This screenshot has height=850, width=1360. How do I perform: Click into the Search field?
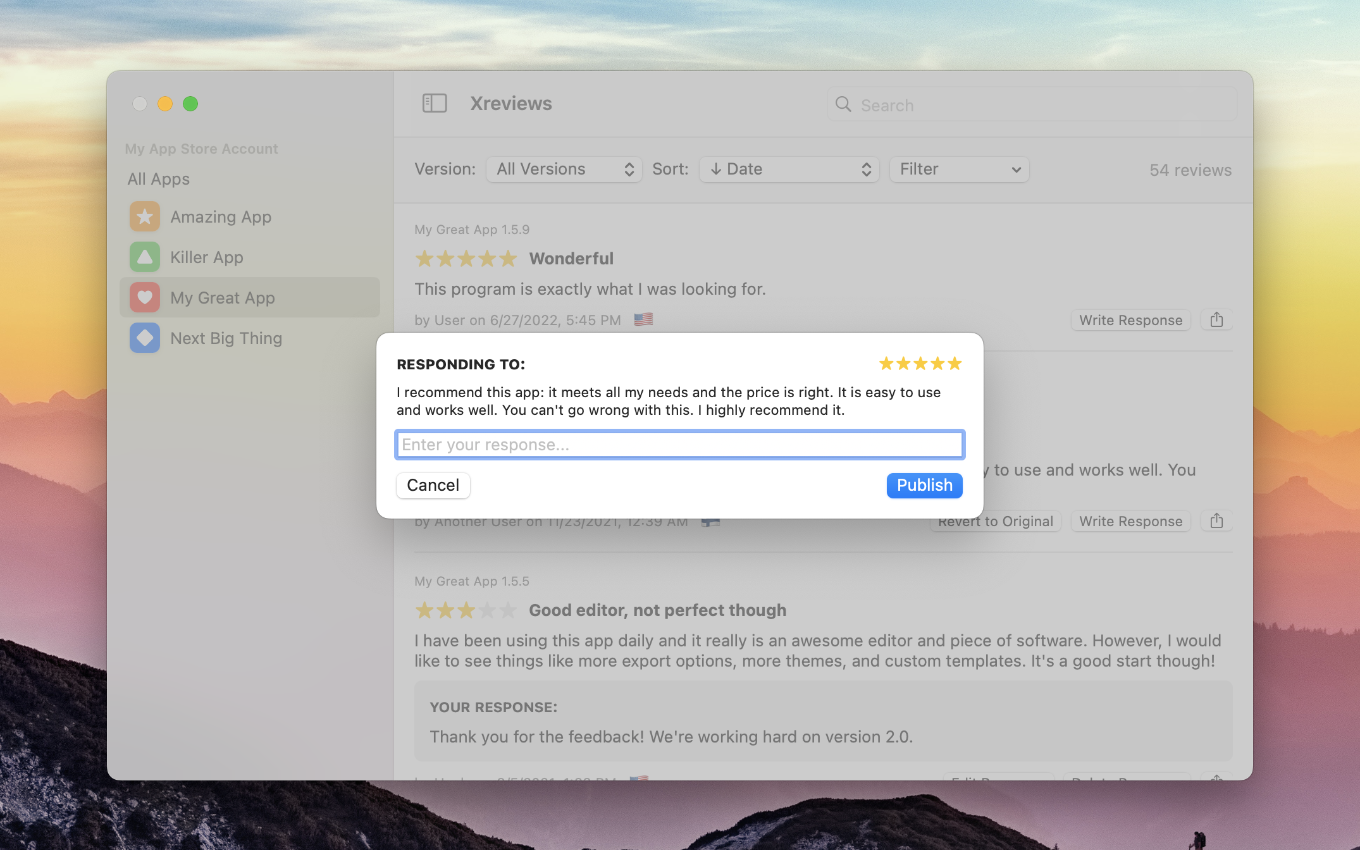coord(1032,105)
